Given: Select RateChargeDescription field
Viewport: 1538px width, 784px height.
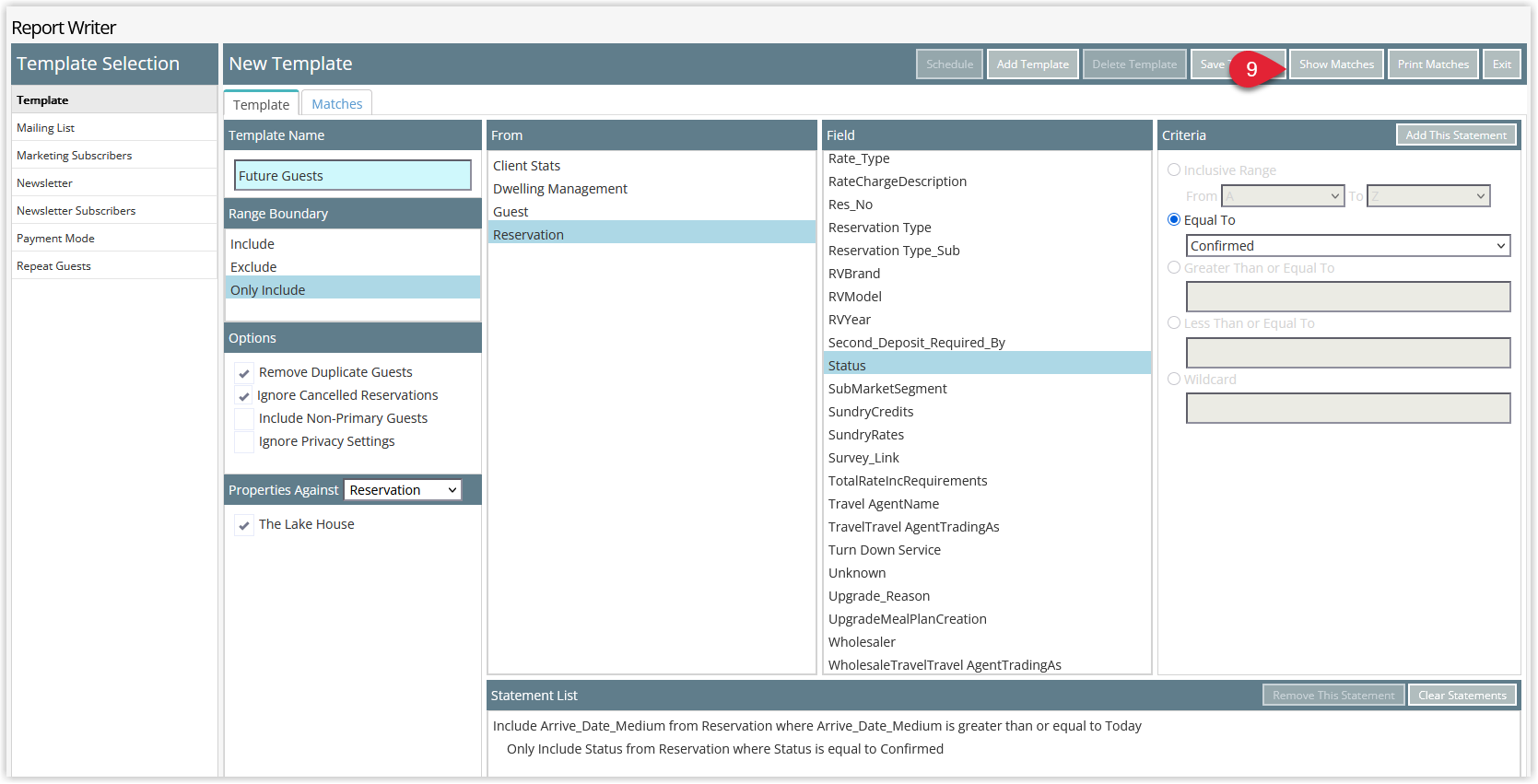Looking at the screenshot, I should [x=987, y=181].
